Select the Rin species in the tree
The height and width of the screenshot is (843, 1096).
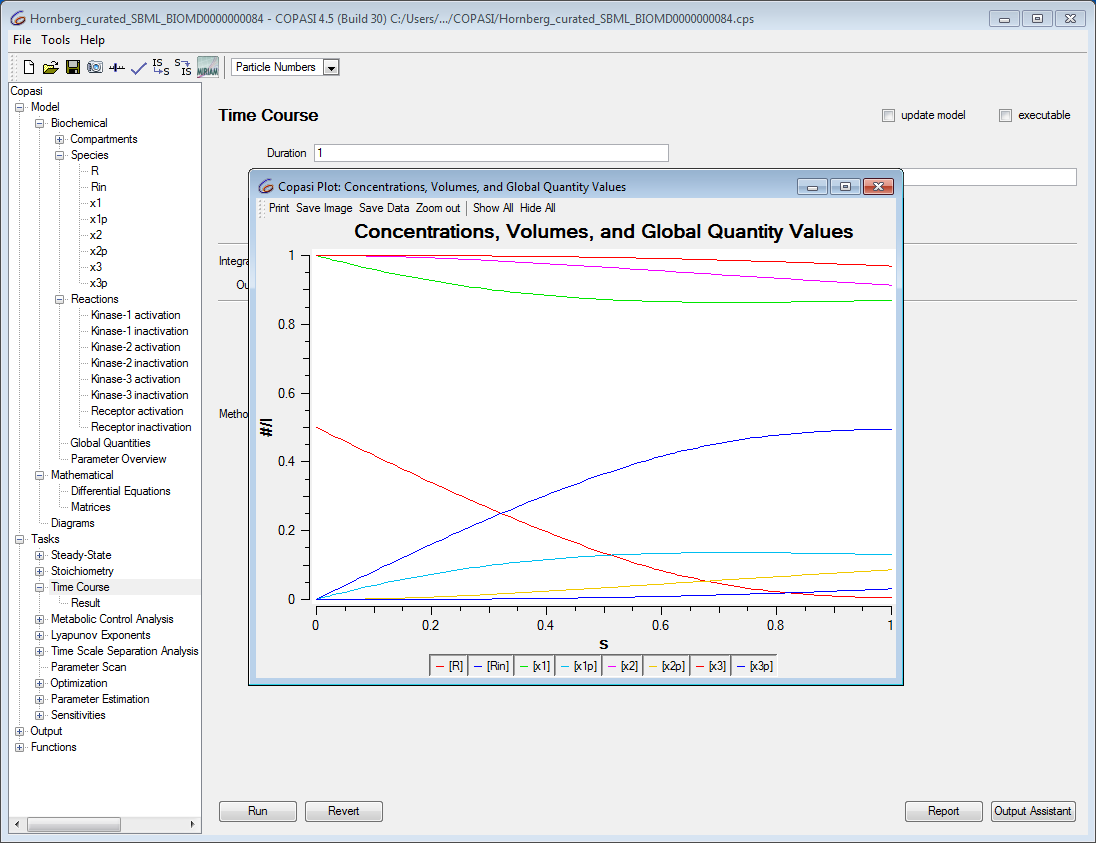(99, 187)
